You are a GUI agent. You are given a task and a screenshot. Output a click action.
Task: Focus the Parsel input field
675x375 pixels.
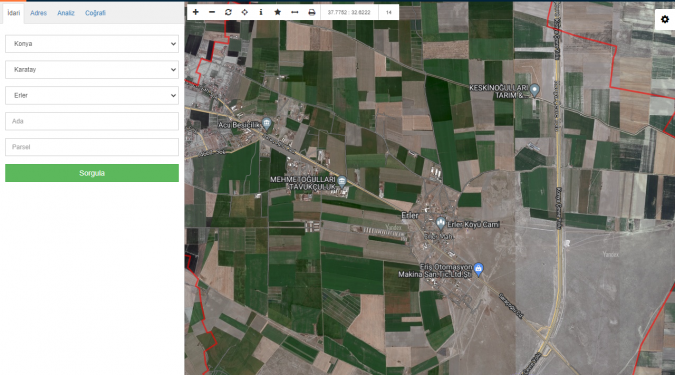click(92, 147)
